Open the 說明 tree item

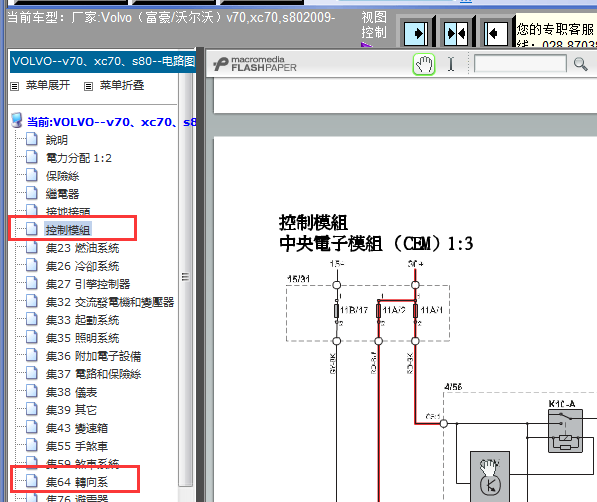point(57,140)
